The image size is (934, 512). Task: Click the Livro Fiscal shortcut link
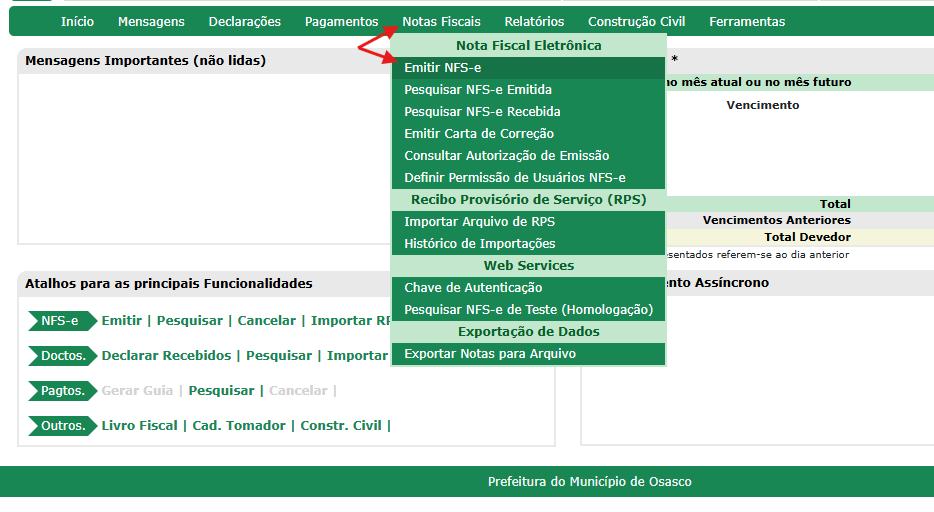139,426
